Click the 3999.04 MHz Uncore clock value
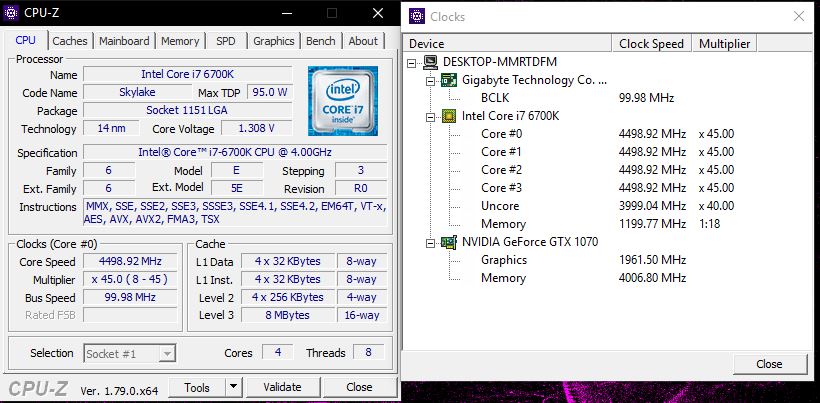 (x=652, y=206)
